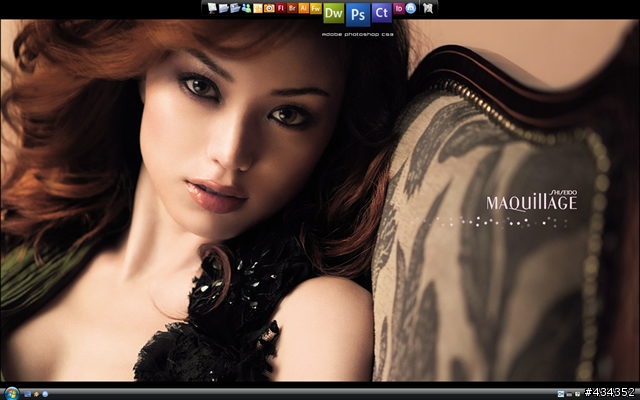Open the first blue folder in the dock
The image size is (640, 400).
click(x=224, y=8)
